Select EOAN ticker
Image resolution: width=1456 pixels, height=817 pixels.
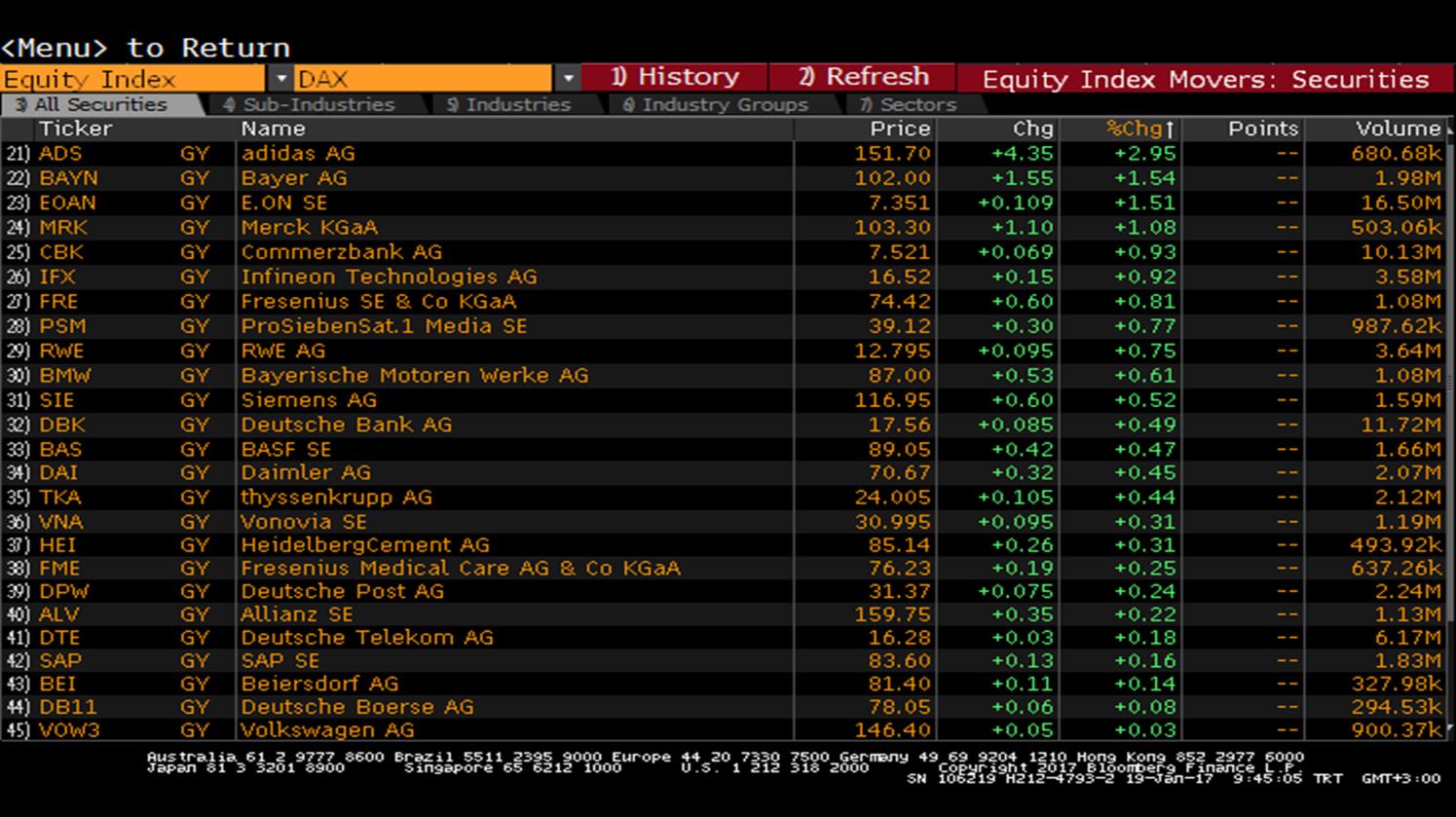pyautogui.click(x=67, y=203)
